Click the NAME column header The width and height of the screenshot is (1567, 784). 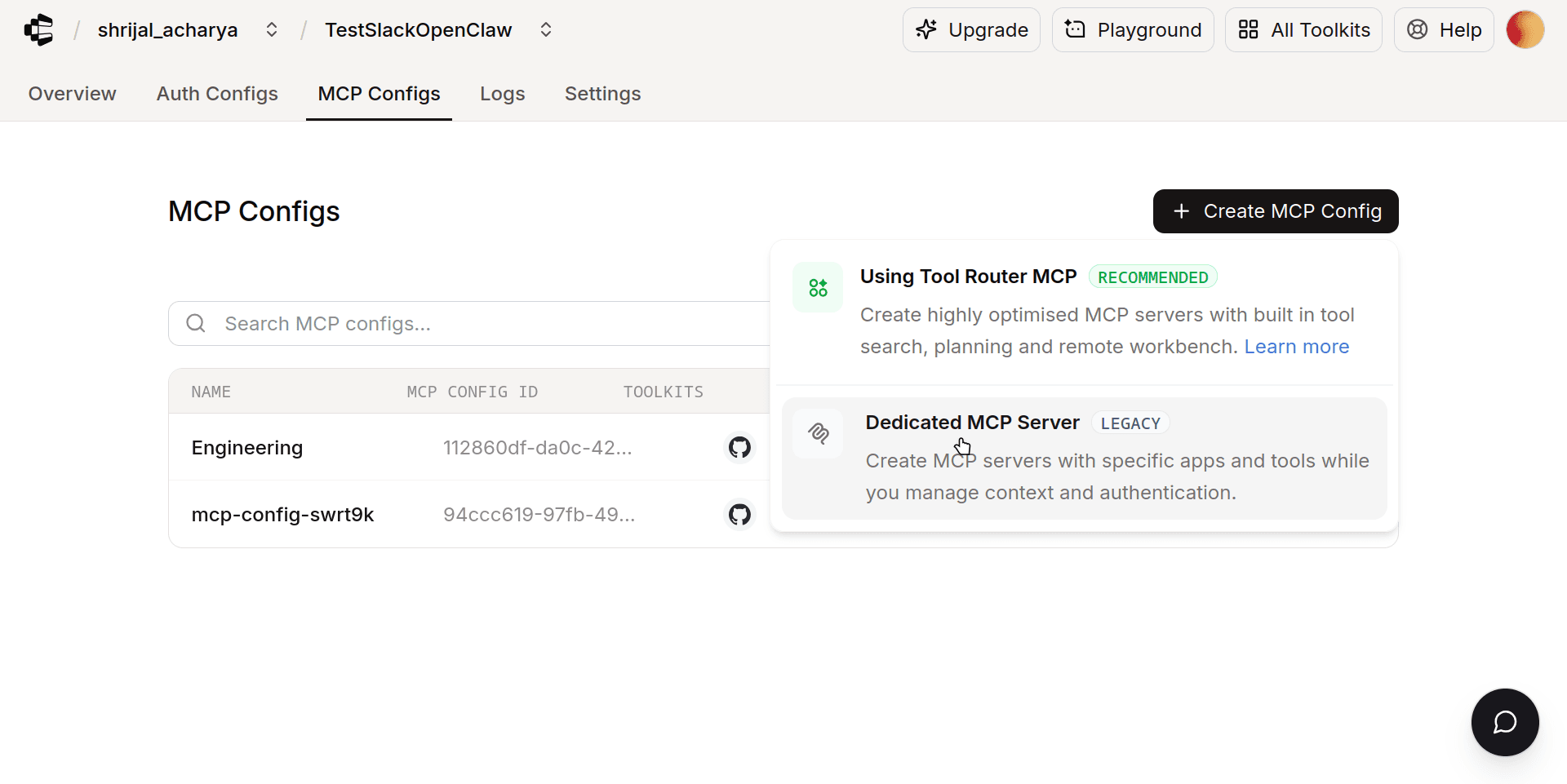click(x=211, y=392)
